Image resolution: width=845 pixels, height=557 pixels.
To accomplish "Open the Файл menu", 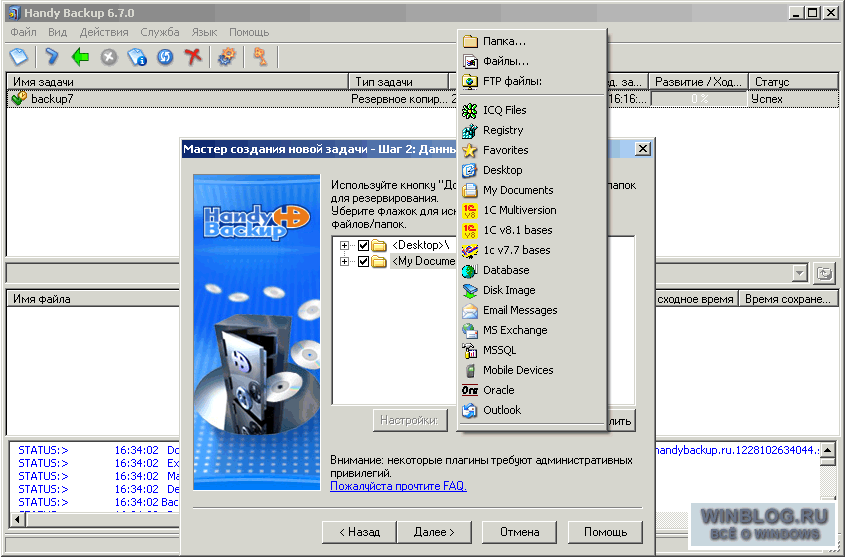I will pyautogui.click(x=24, y=32).
